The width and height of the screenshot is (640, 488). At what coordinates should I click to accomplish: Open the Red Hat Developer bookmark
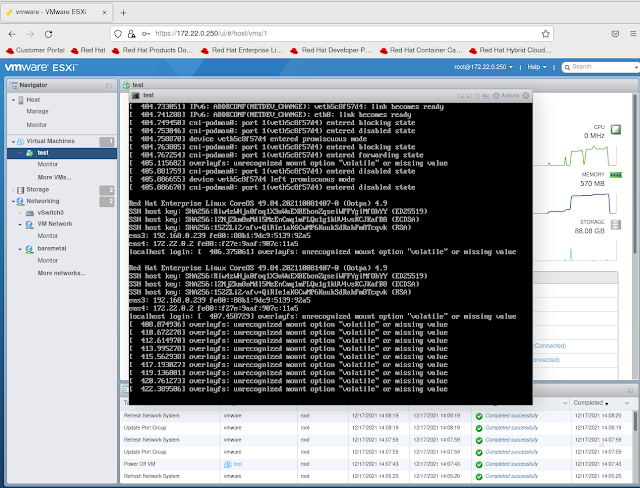(331, 50)
